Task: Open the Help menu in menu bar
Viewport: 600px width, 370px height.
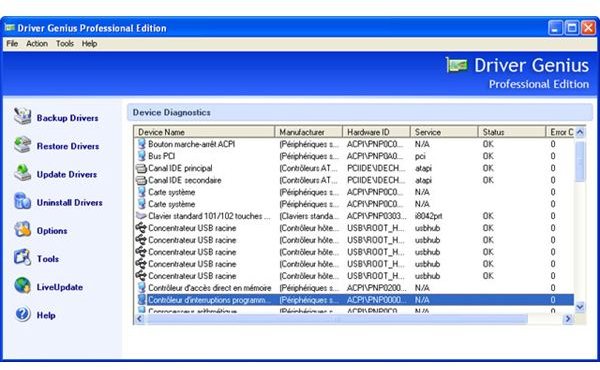Action: 89,44
